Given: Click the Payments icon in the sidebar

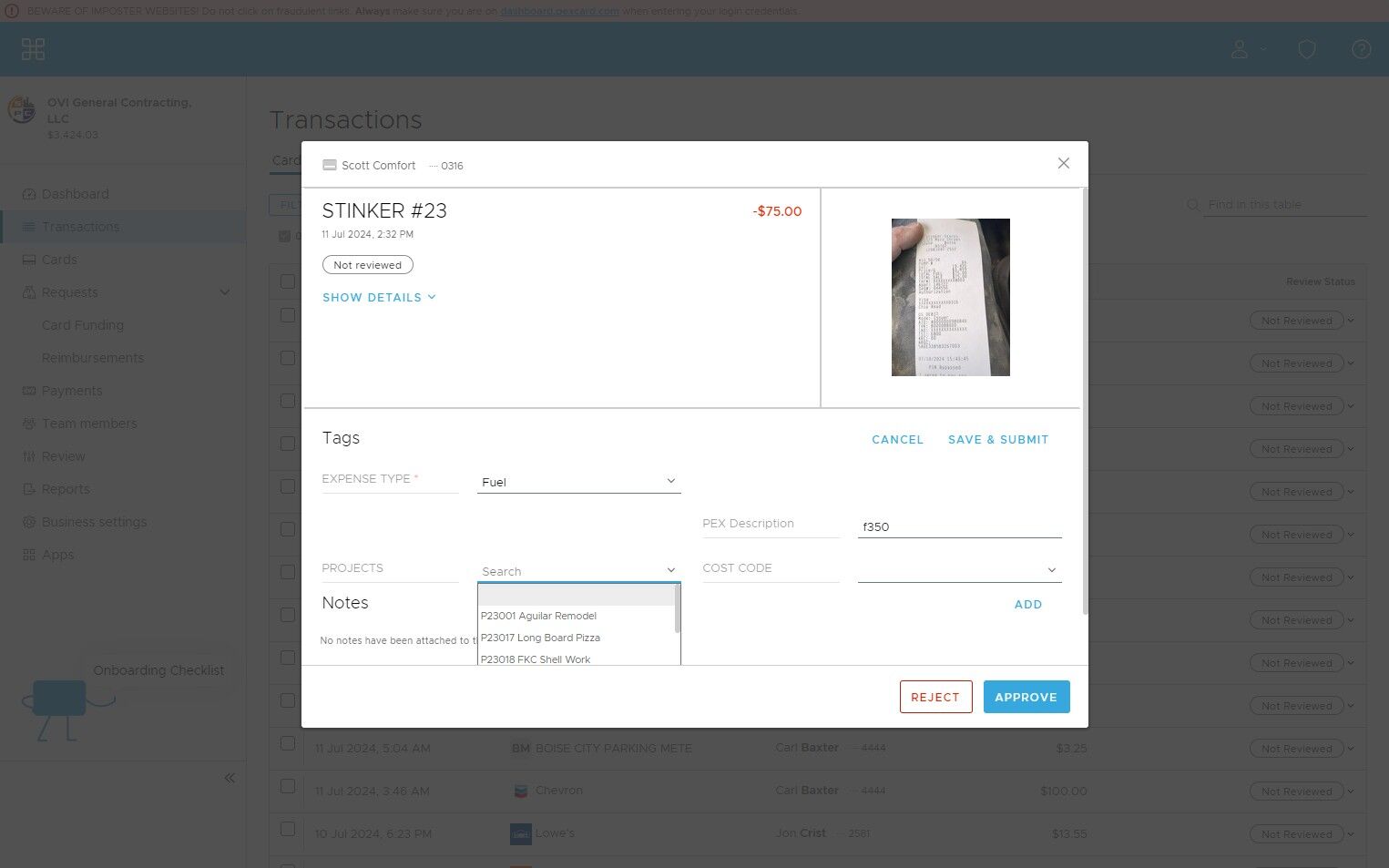Looking at the screenshot, I should tap(29, 391).
